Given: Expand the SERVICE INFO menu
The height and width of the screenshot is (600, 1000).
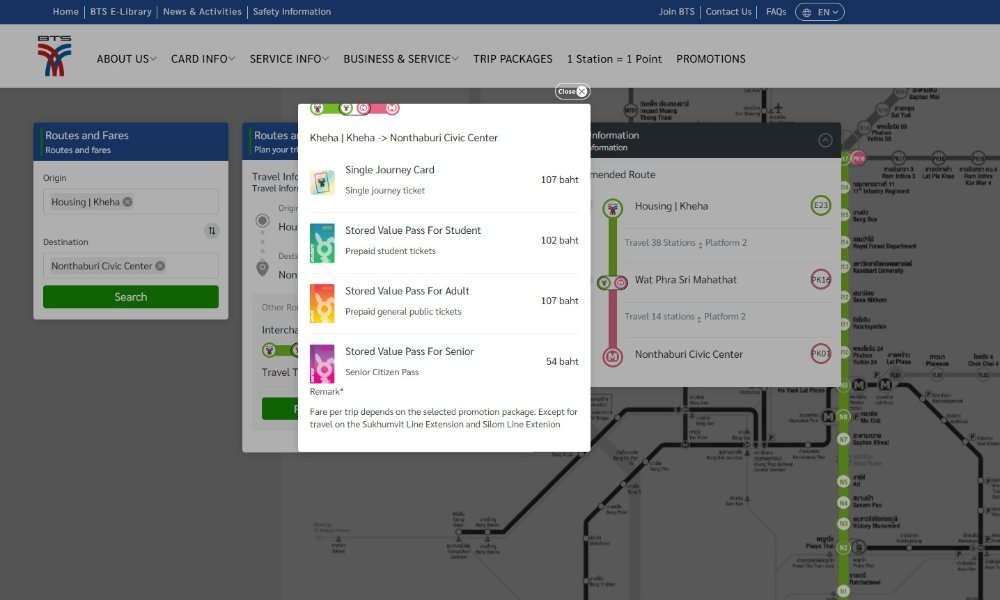Looking at the screenshot, I should (289, 59).
